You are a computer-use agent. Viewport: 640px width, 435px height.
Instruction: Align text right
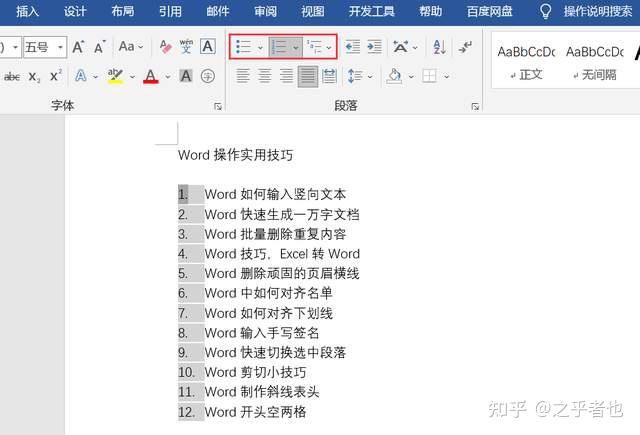click(x=286, y=76)
